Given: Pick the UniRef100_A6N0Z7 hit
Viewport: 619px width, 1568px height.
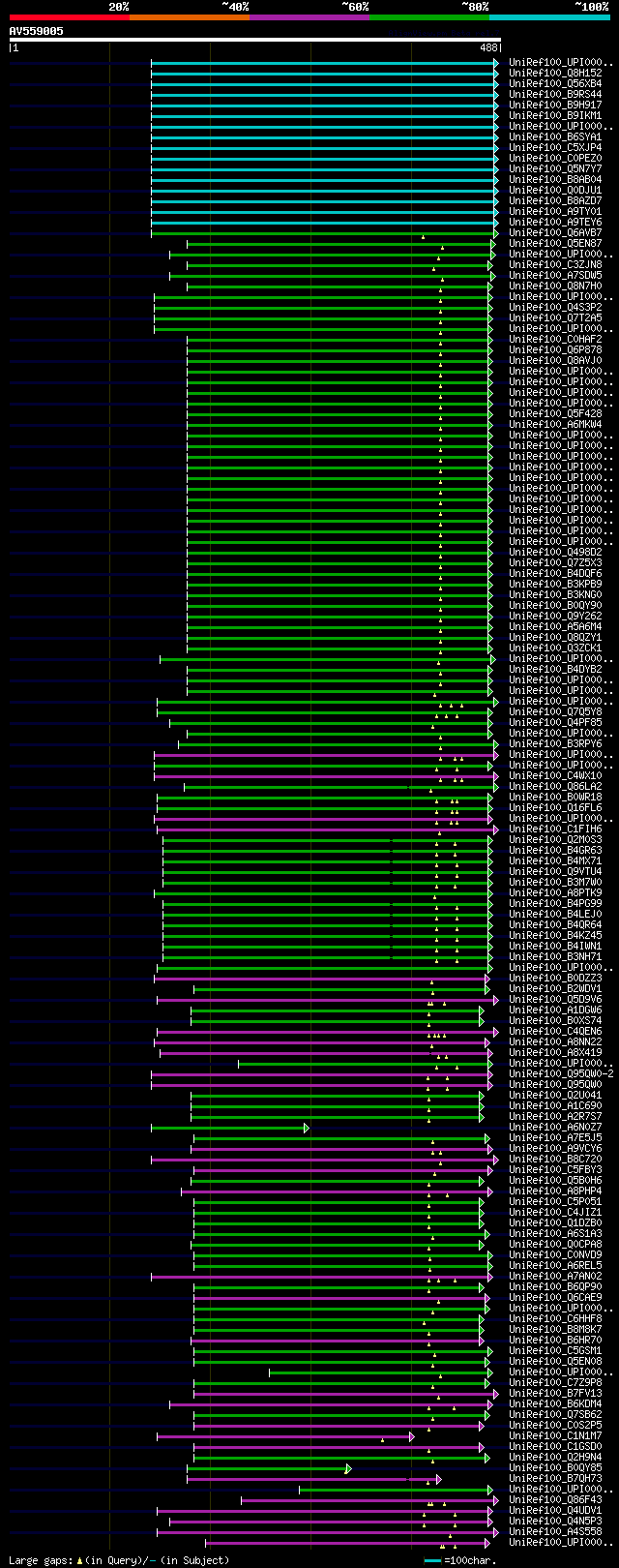Looking at the screenshot, I should pos(555,1127).
